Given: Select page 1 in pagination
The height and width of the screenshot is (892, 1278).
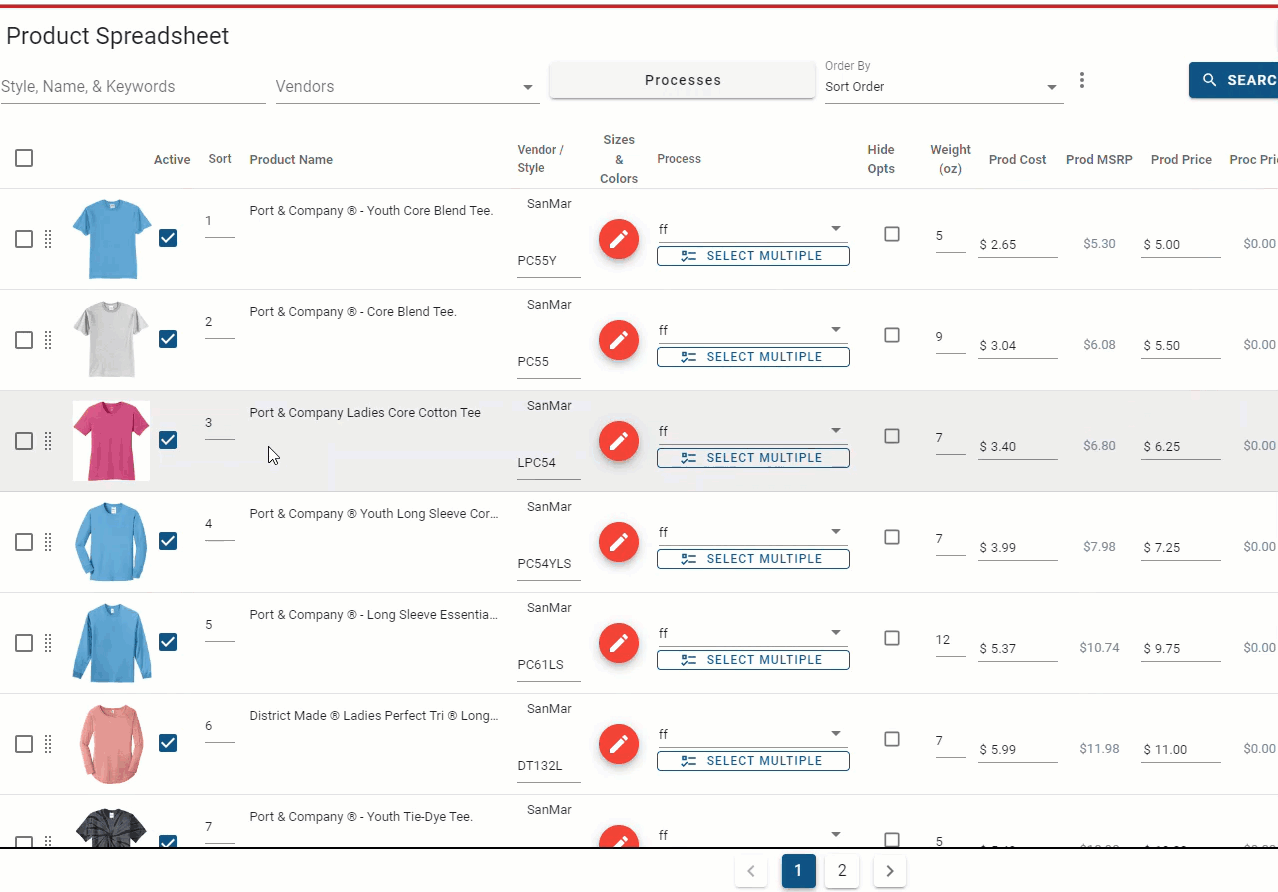Looking at the screenshot, I should (798, 871).
